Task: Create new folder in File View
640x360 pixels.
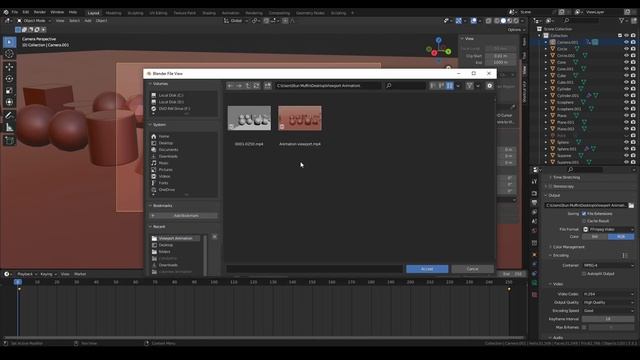Action: pos(268,86)
